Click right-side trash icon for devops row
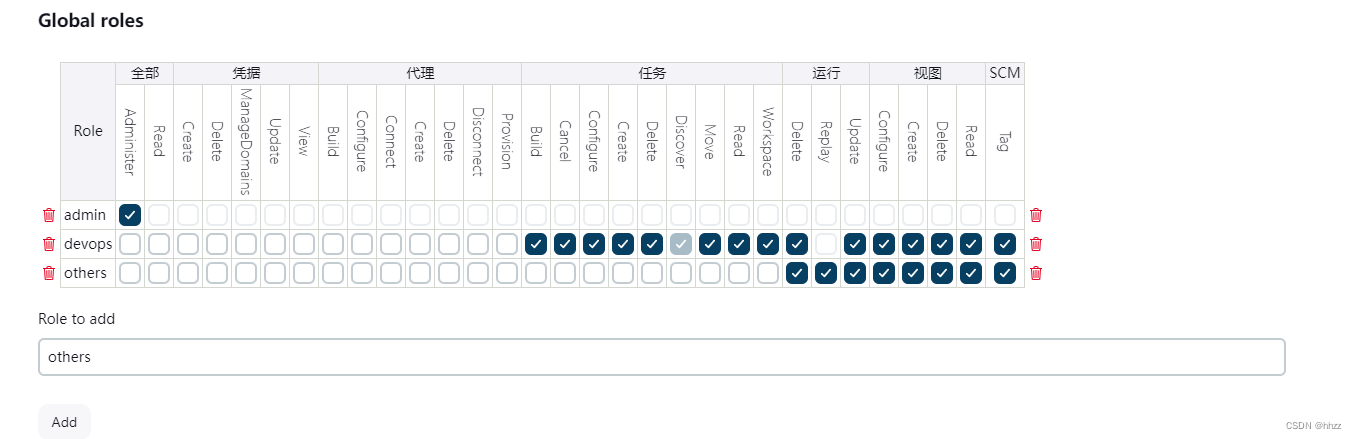 [x=1036, y=244]
